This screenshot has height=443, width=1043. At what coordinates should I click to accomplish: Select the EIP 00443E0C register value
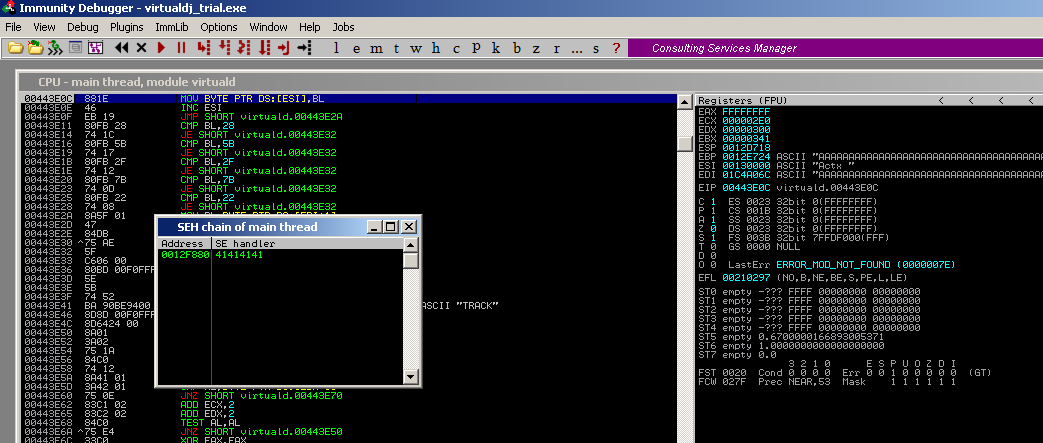click(746, 188)
